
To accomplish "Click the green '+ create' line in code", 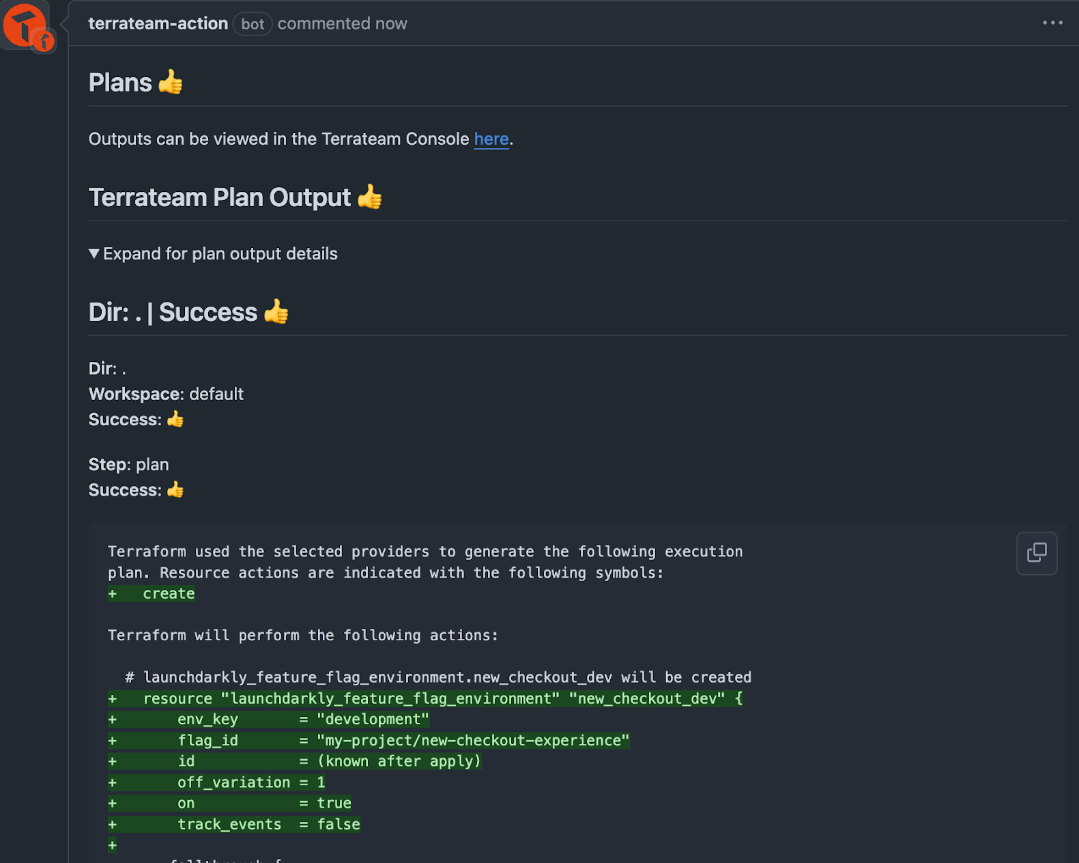I will point(151,594).
